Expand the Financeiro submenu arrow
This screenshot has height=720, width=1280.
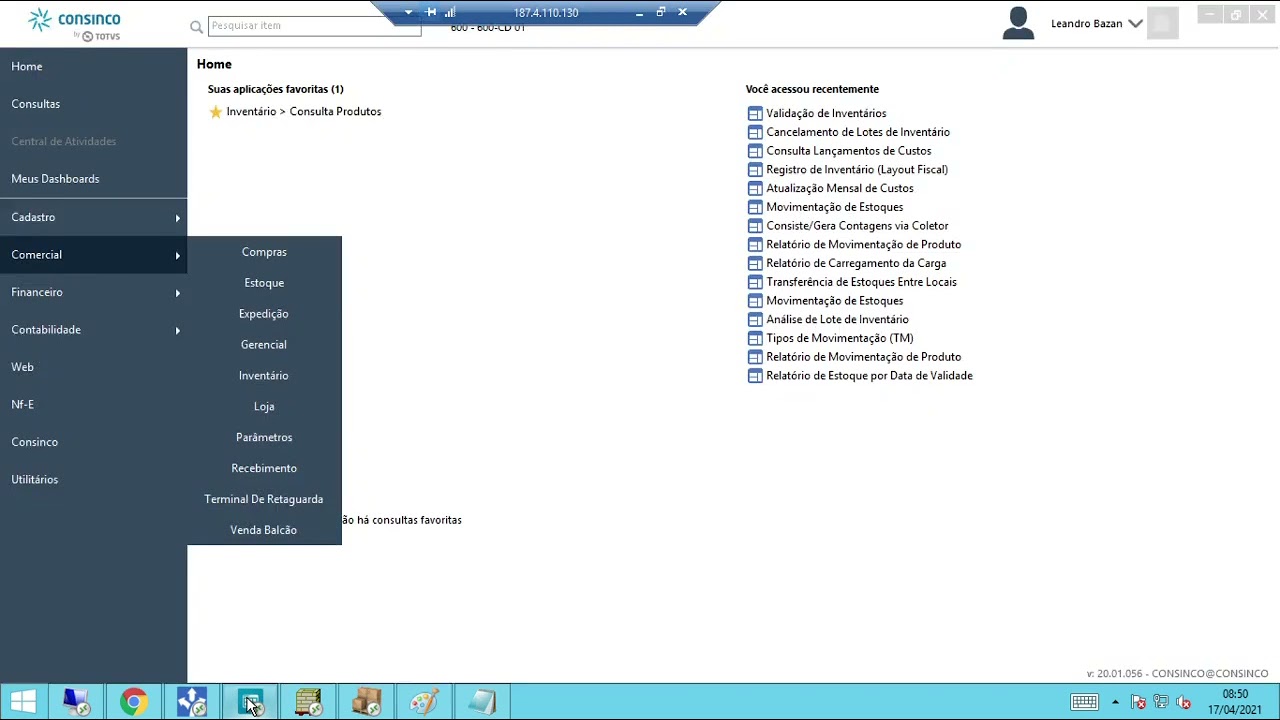[x=178, y=293]
